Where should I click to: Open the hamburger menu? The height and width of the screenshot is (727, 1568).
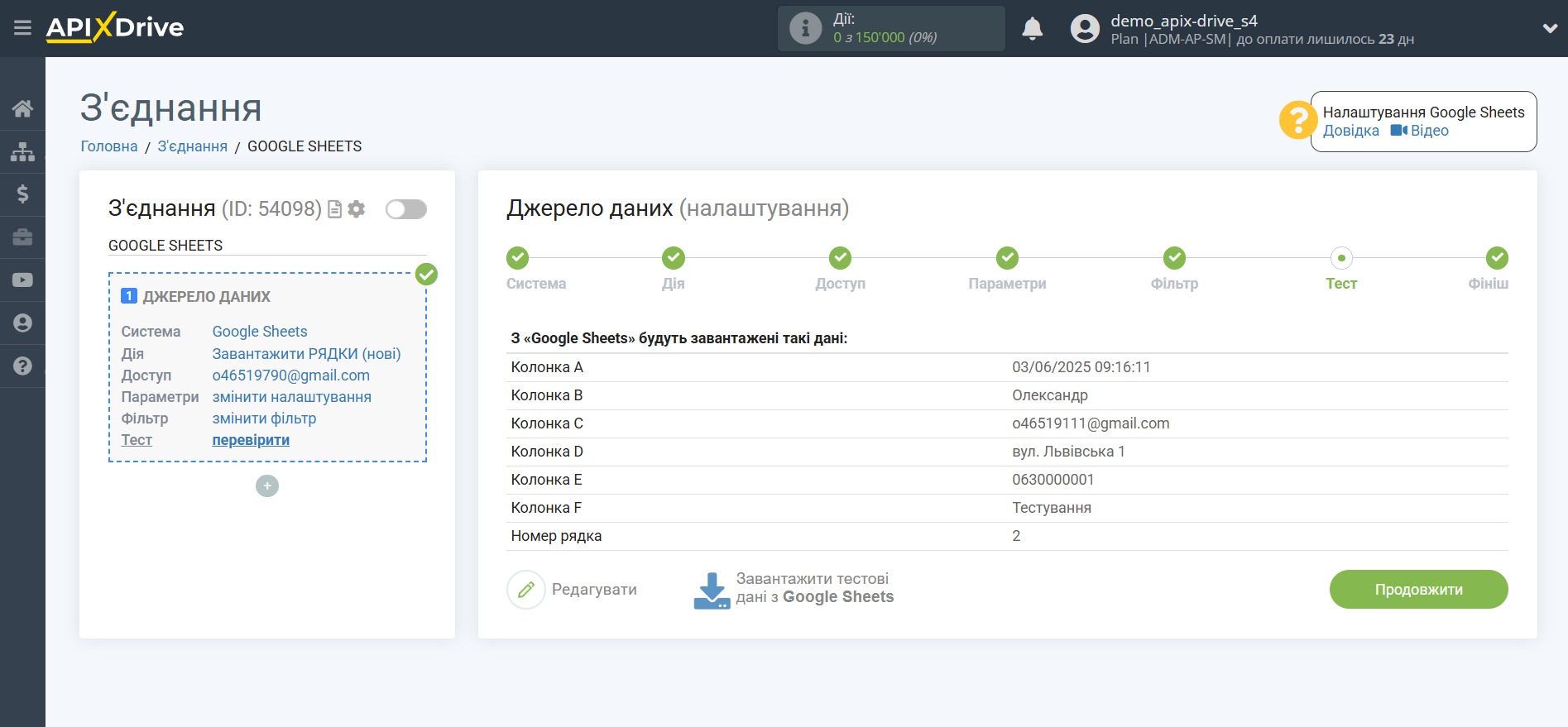pos(22,28)
